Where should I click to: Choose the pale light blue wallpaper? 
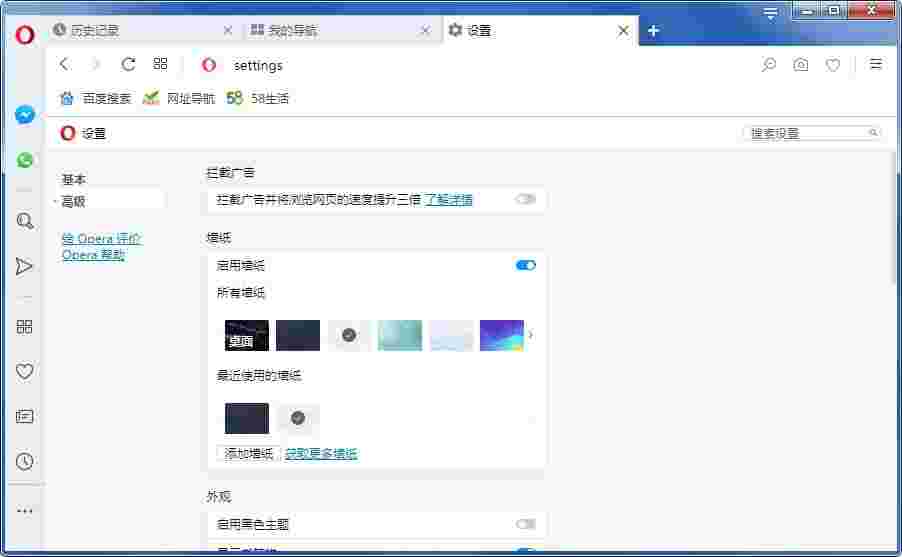point(451,335)
